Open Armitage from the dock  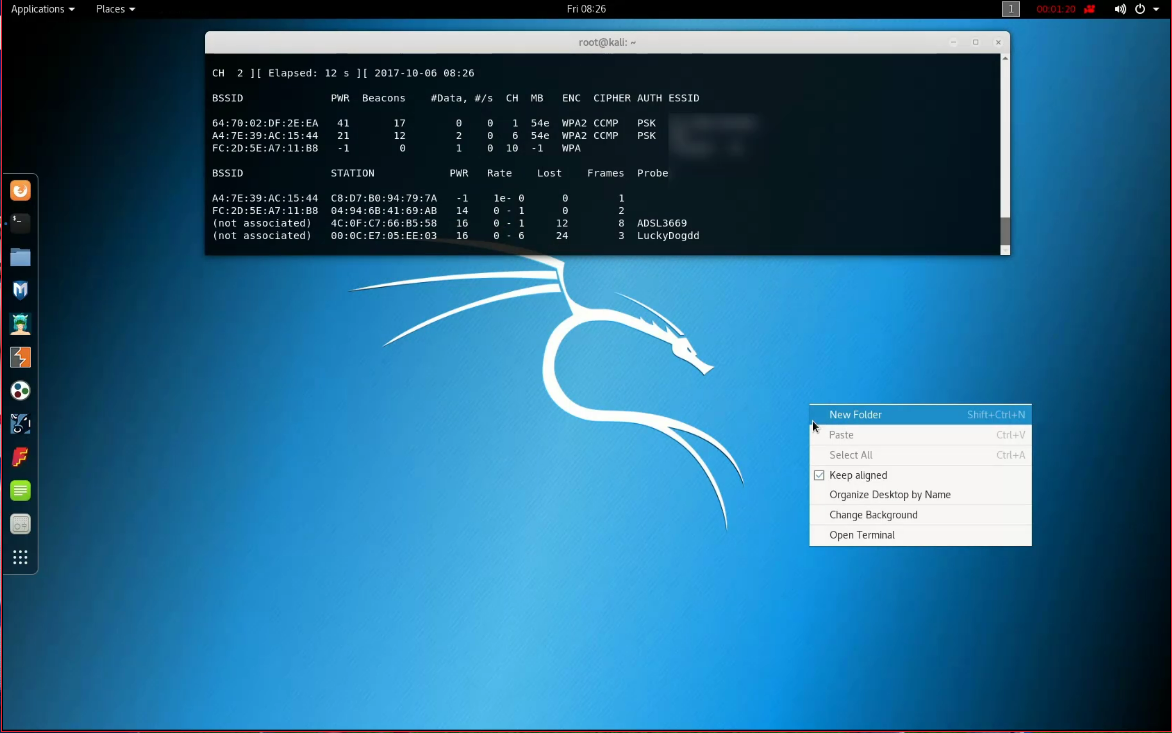click(20, 323)
